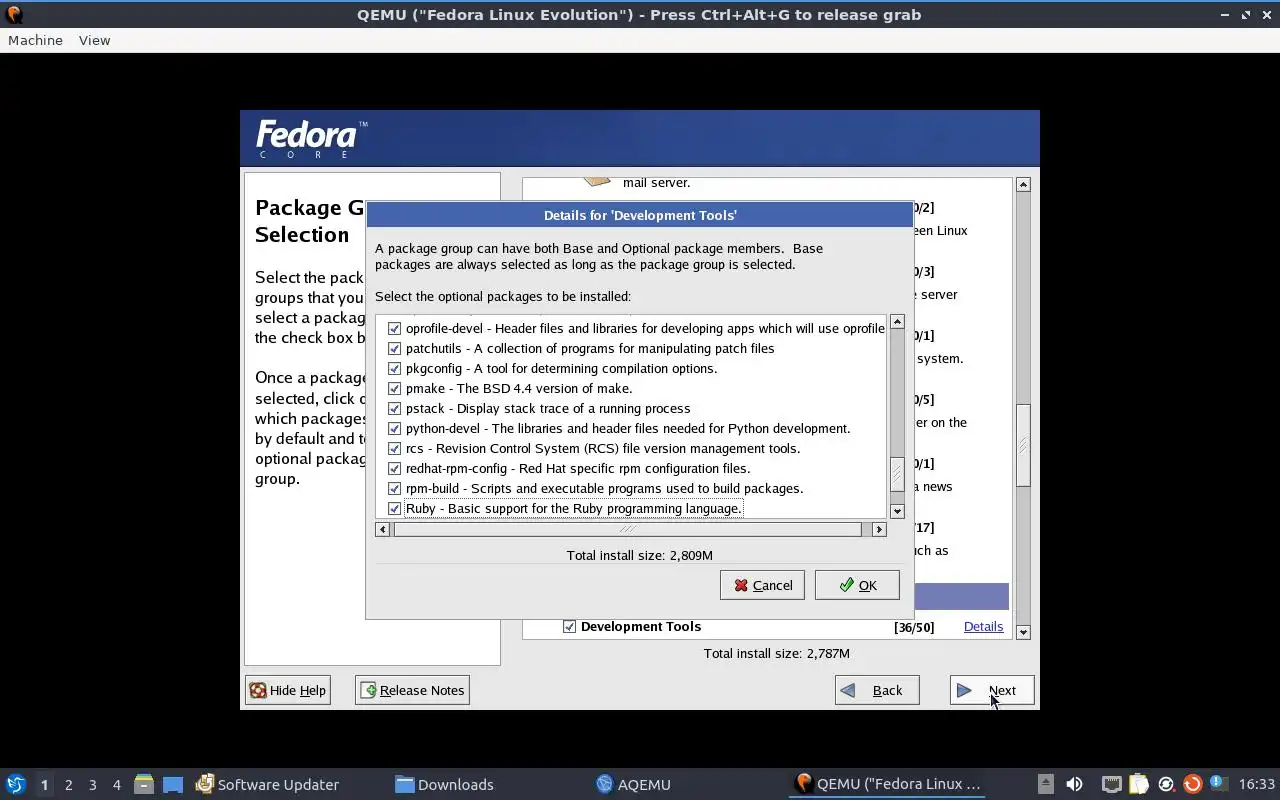Uncheck the patchutils package checkbox
The image size is (1280, 800).
click(394, 348)
